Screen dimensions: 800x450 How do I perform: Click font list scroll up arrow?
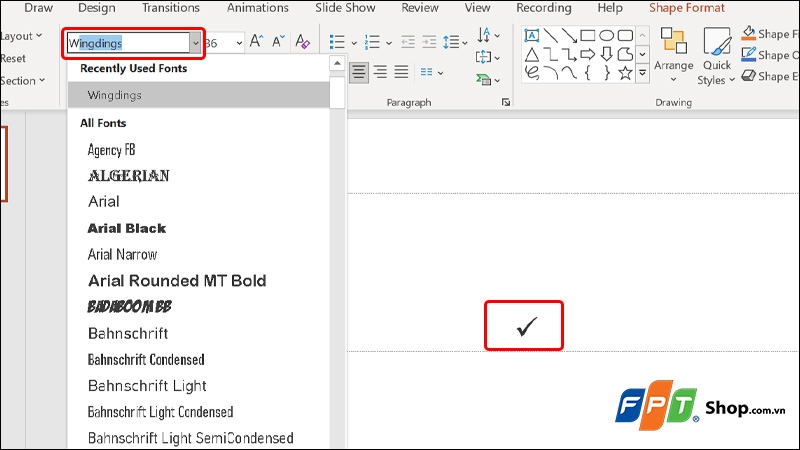[337, 63]
